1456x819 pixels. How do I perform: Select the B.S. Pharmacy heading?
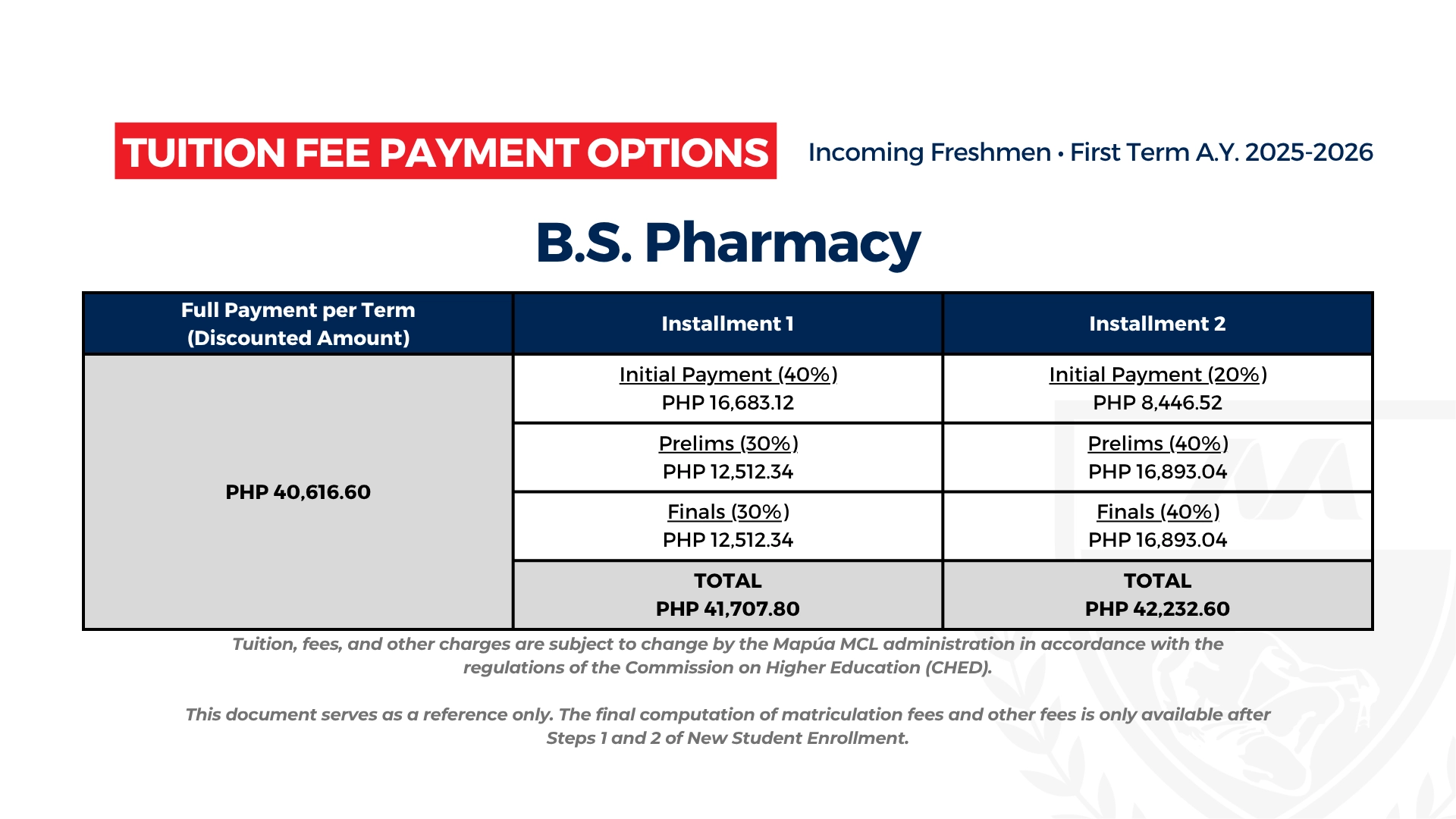(x=727, y=243)
